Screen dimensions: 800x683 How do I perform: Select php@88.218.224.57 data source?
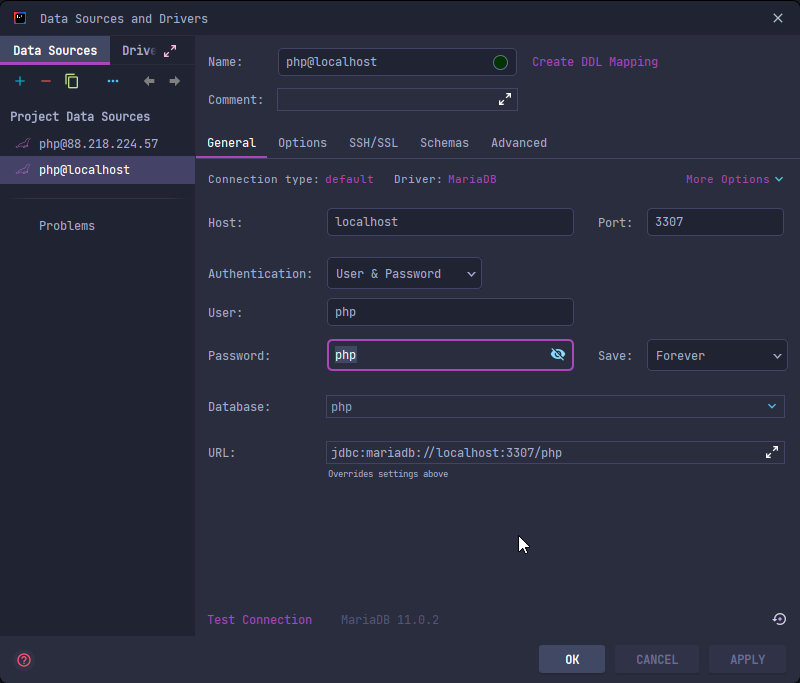tap(98, 144)
